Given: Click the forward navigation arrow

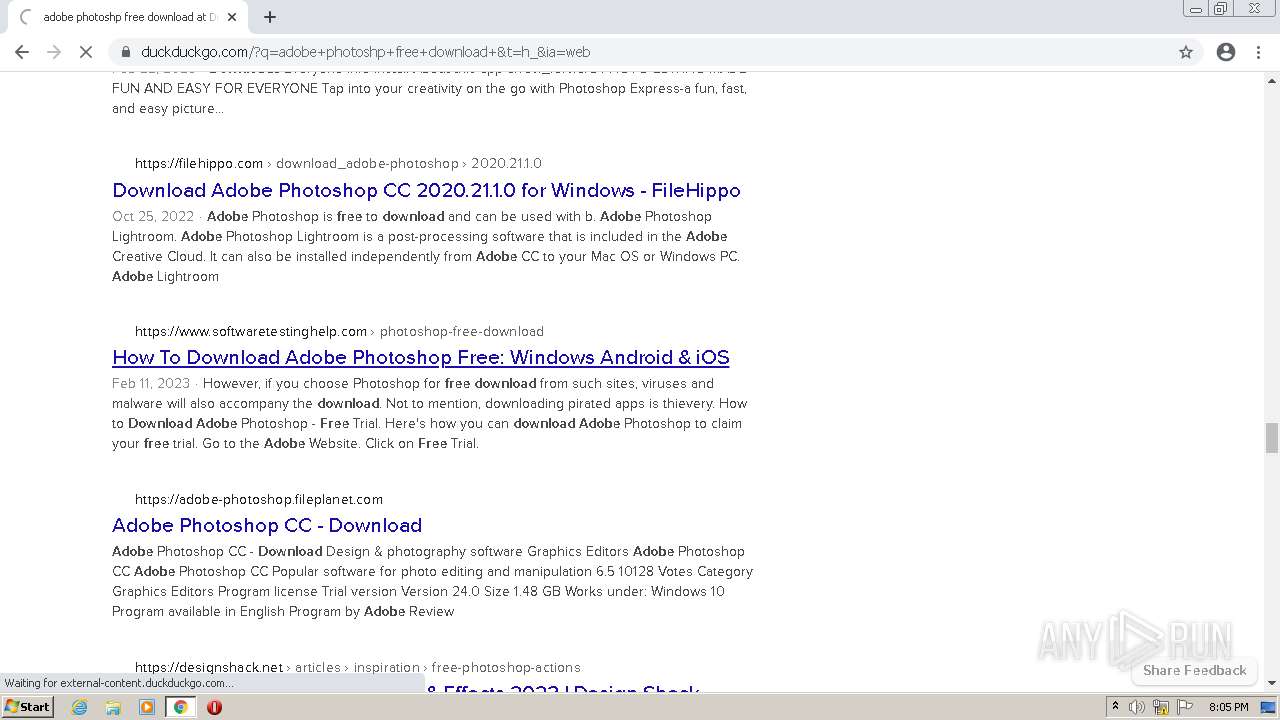Looking at the screenshot, I should (x=54, y=52).
